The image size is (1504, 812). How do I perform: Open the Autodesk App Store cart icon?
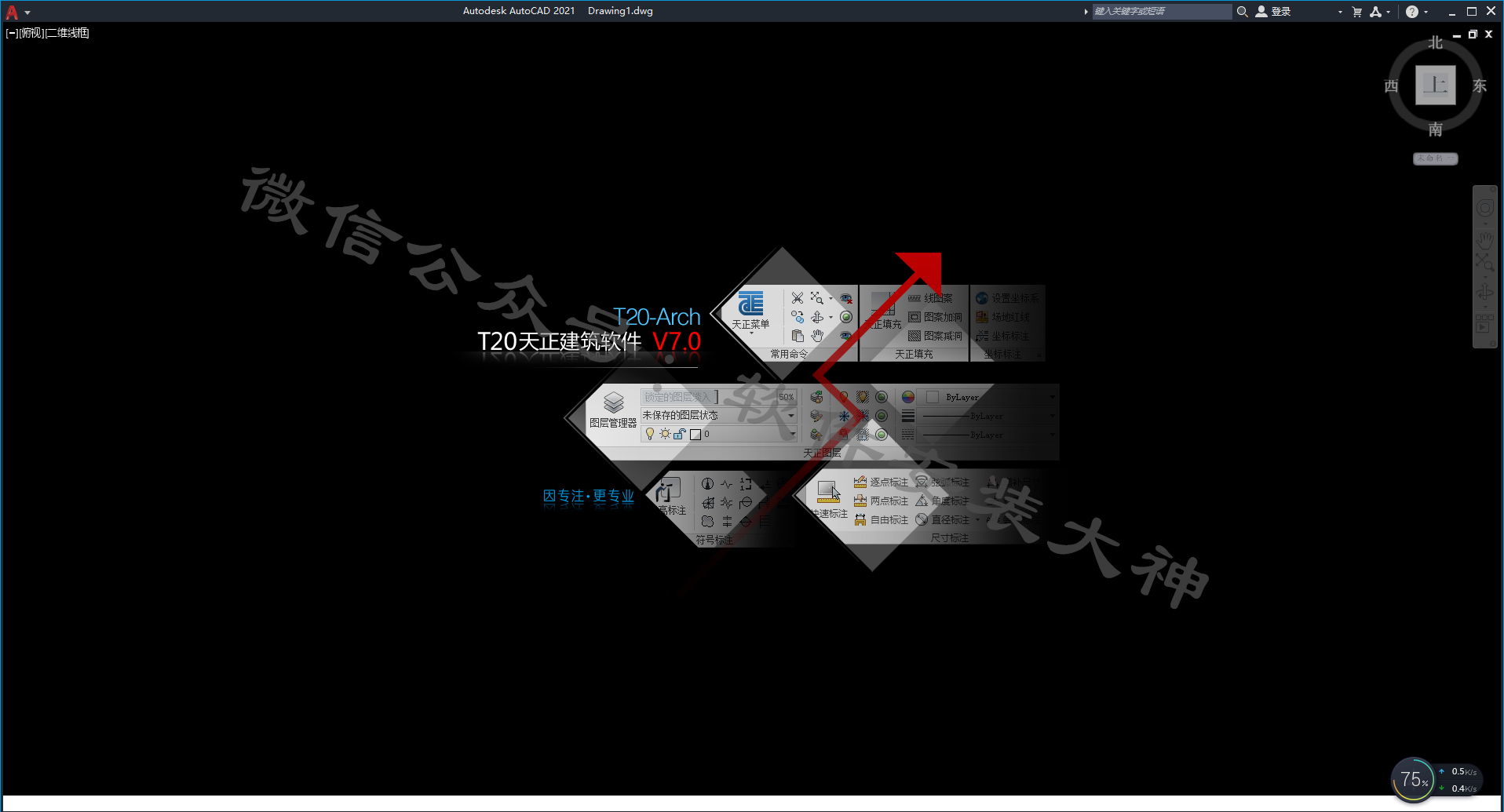(1356, 12)
